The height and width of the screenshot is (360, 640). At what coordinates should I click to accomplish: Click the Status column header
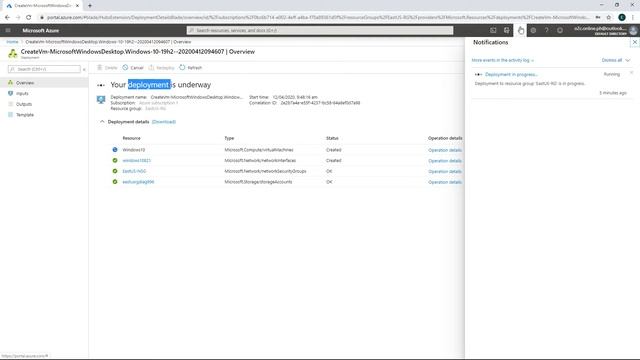[332, 138]
